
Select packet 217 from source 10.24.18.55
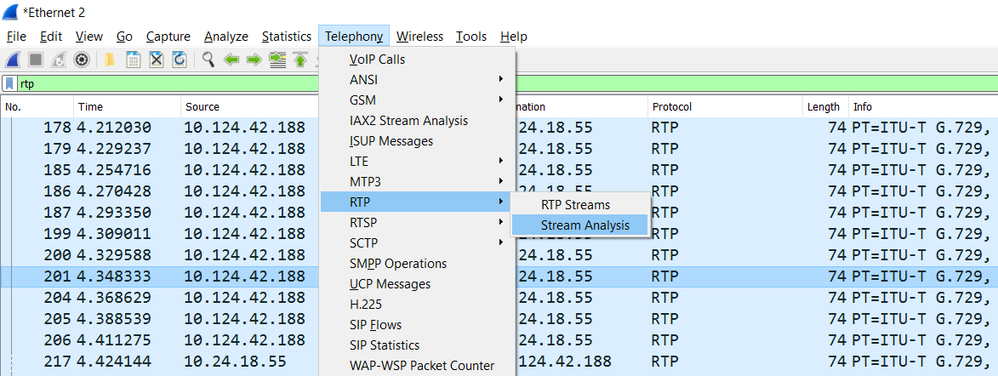coord(499,361)
